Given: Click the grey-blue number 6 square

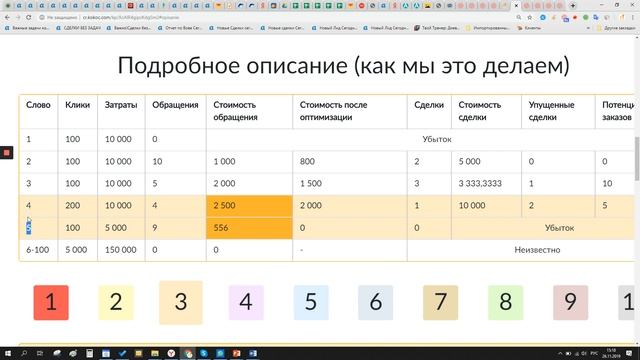Looking at the screenshot, I should tap(376, 302).
